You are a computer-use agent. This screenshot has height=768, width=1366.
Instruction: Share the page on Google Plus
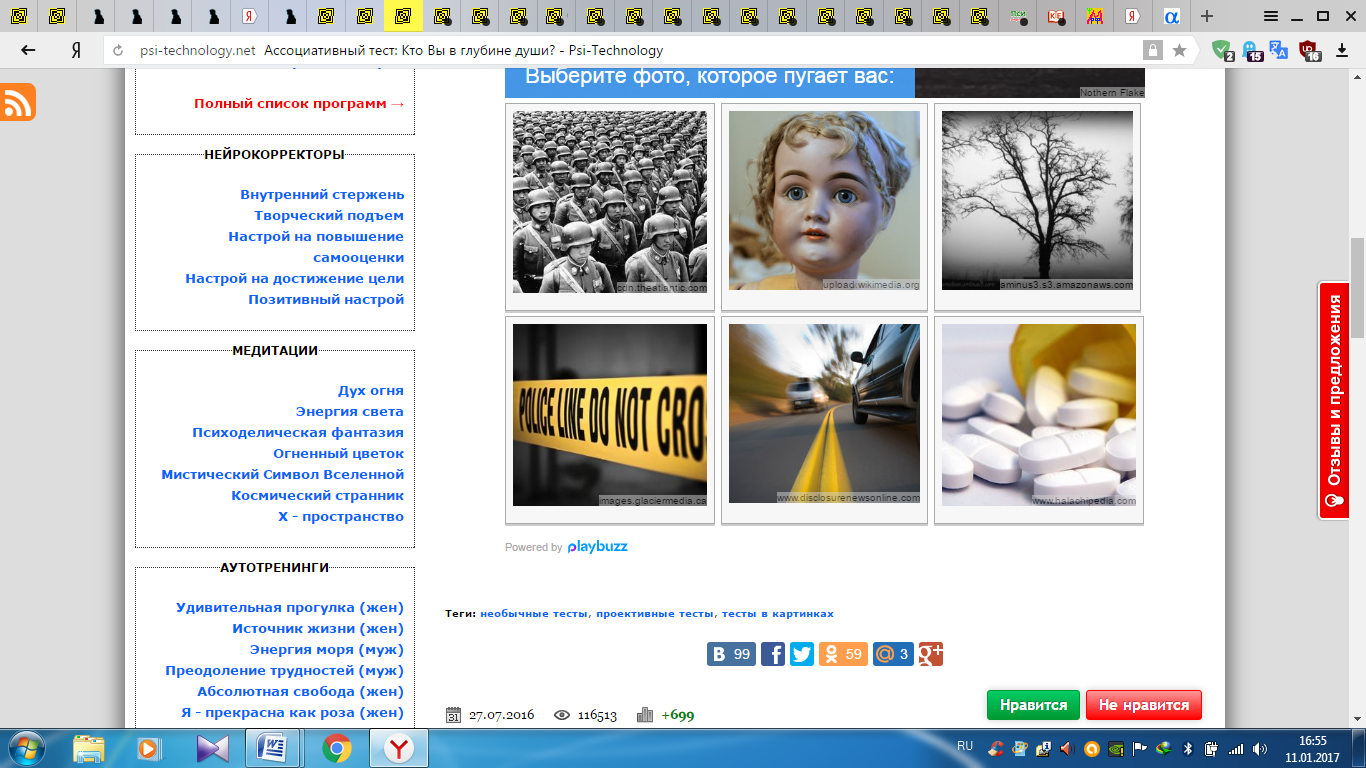coord(931,654)
